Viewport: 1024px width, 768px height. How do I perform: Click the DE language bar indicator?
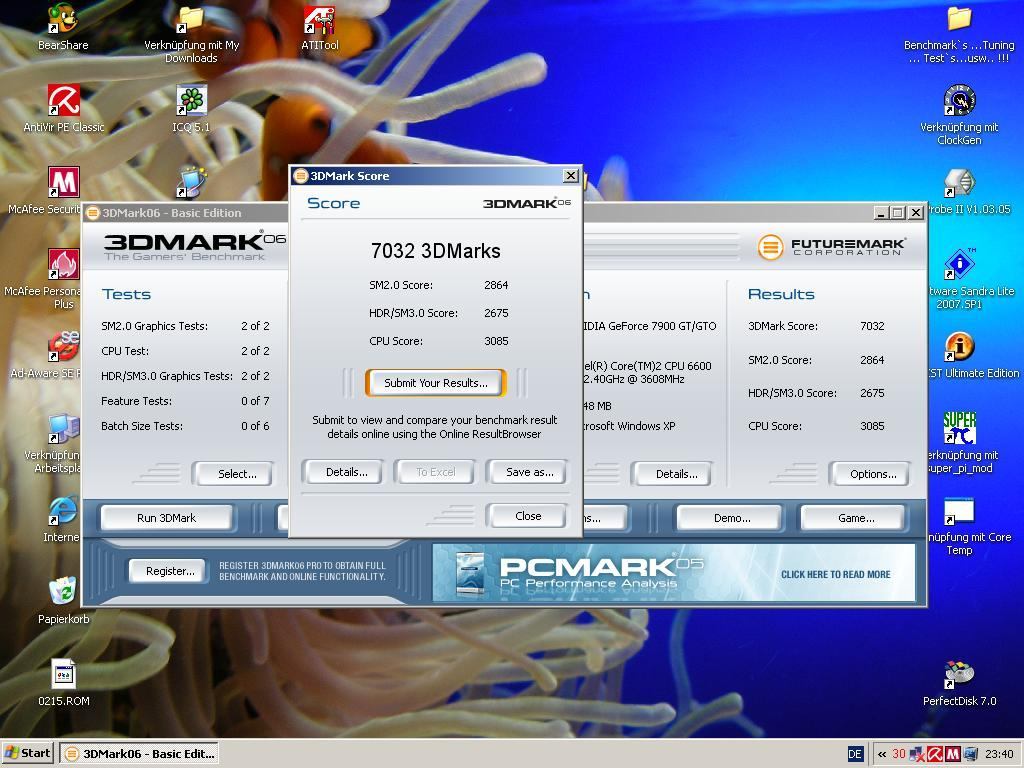(856, 754)
